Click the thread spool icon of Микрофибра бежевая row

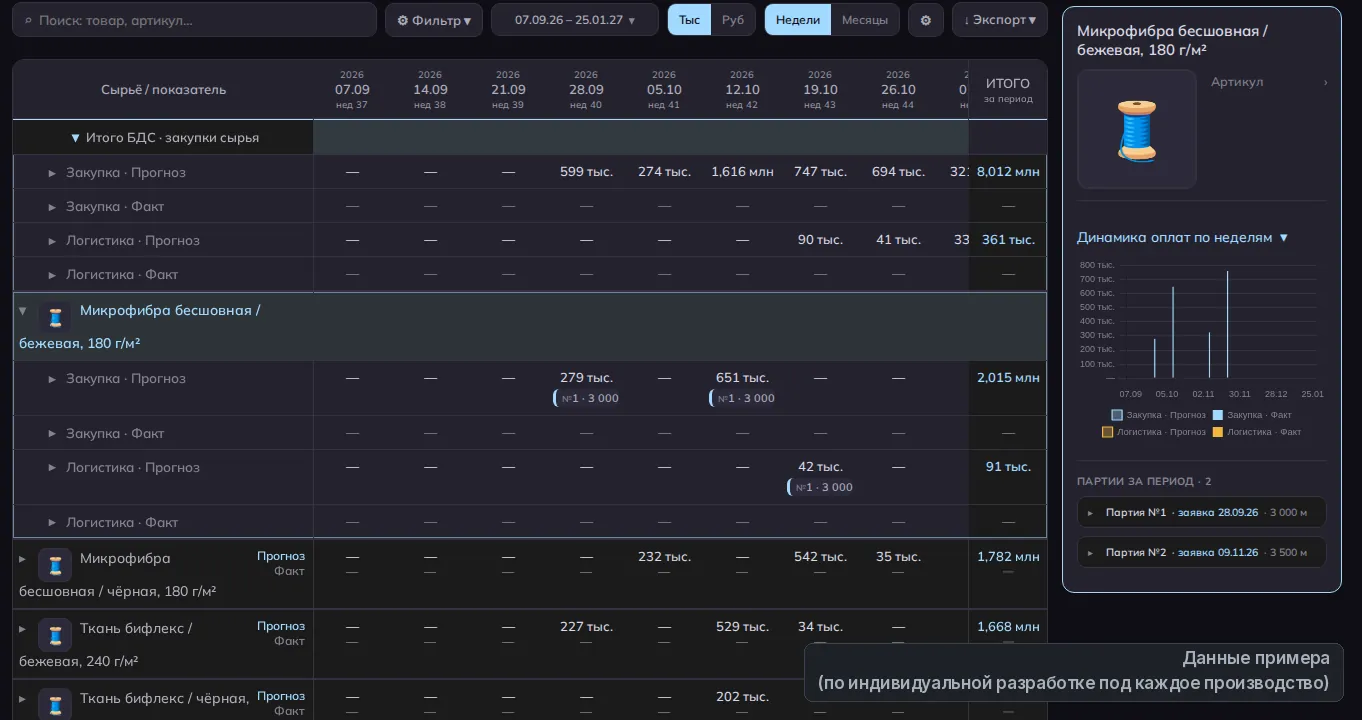click(x=55, y=318)
